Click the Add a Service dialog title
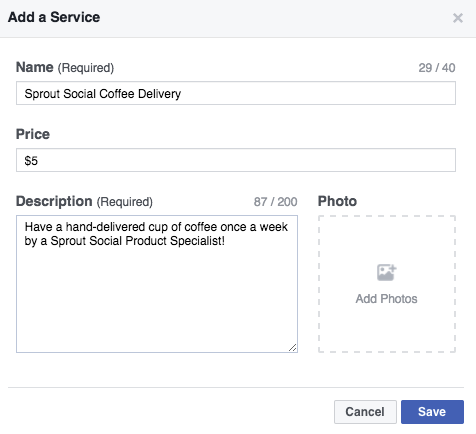This screenshot has height=434, width=476. pyautogui.click(x=54, y=17)
